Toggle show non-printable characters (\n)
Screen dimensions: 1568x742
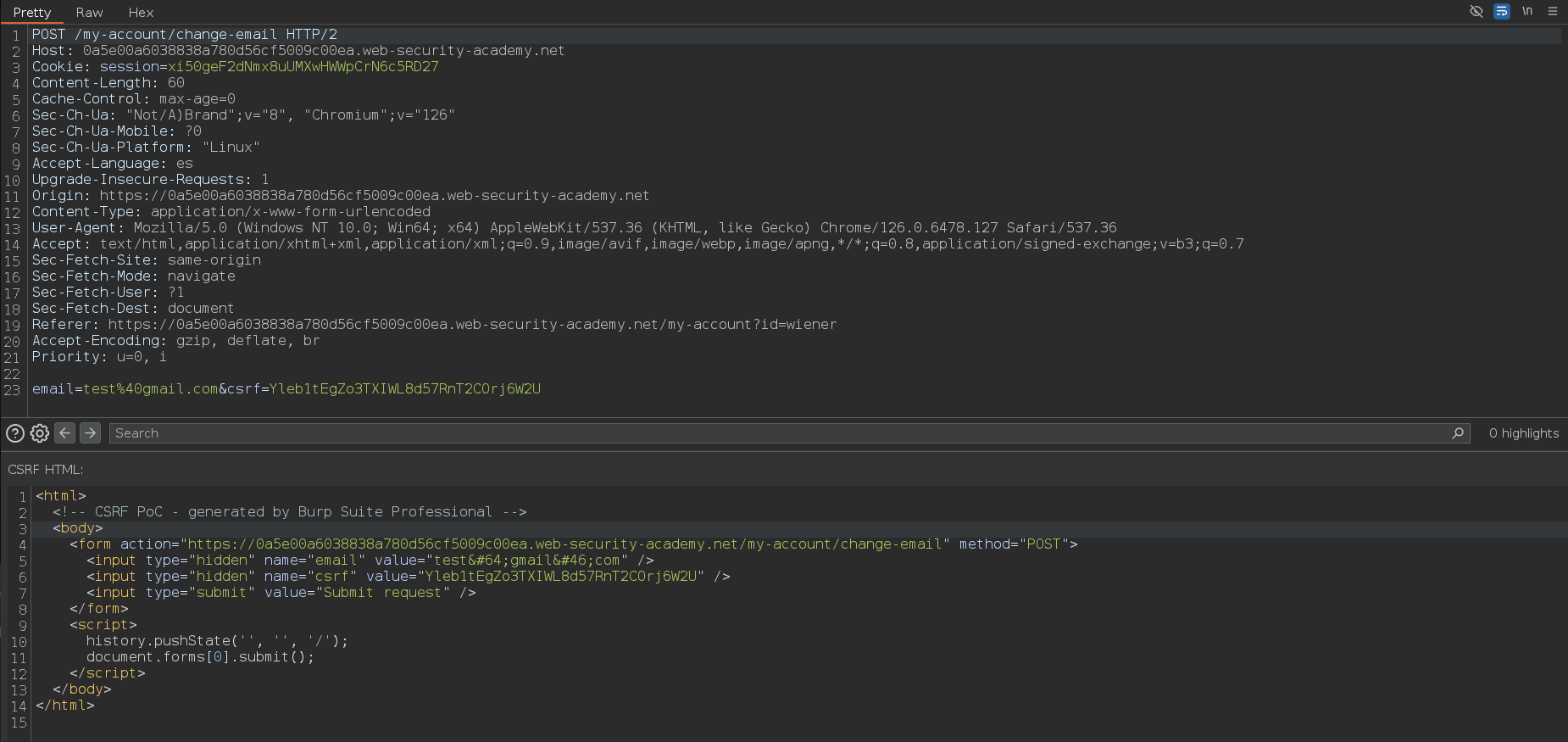[1527, 11]
